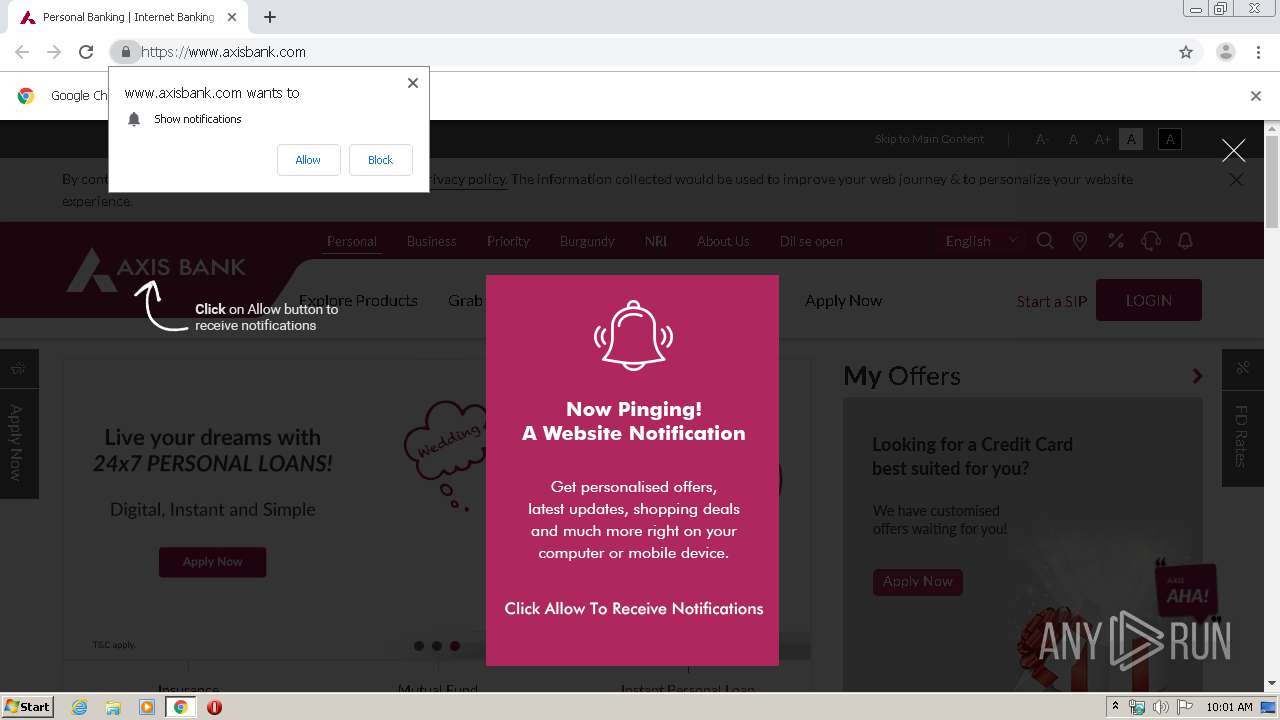Expand the English language dropdown
Viewport: 1280px width, 720px height.
[x=981, y=241]
